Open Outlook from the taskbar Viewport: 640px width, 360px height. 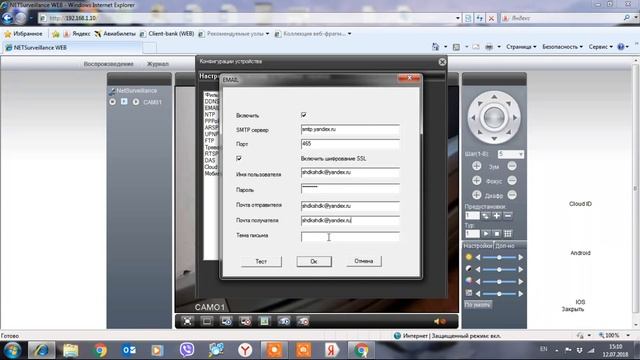[129, 350]
